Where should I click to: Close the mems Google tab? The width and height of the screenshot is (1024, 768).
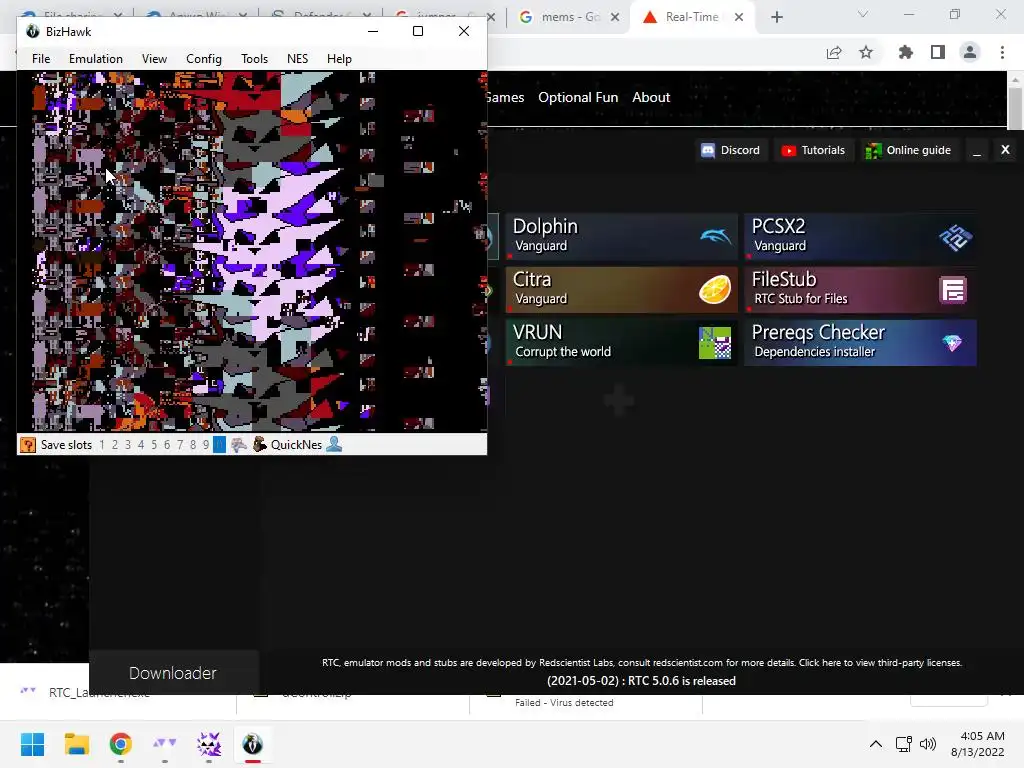click(615, 17)
